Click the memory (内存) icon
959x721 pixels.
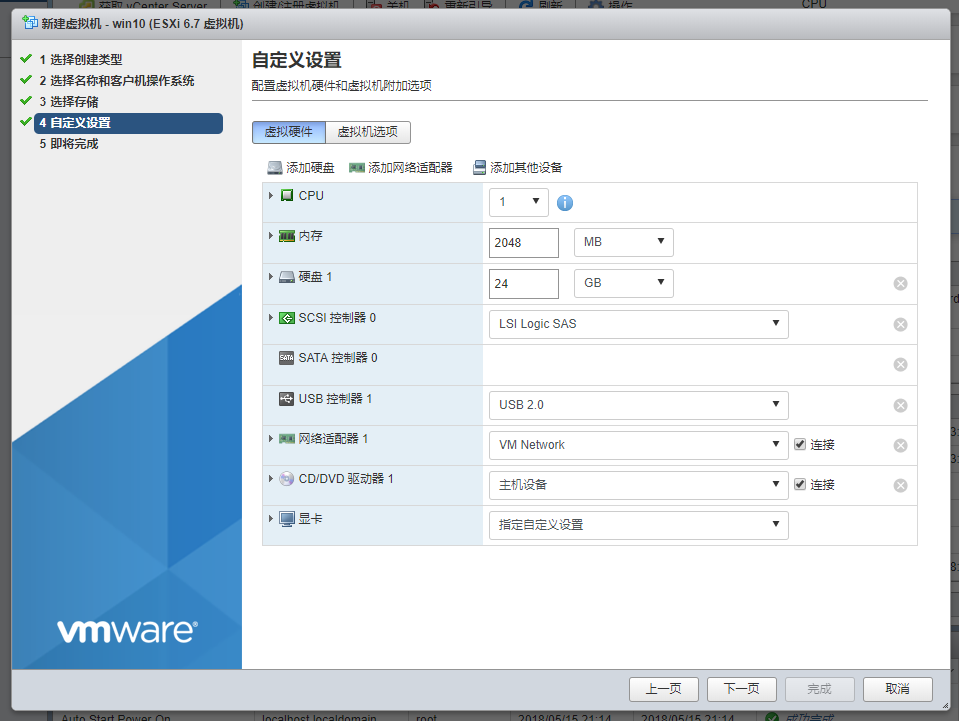click(x=287, y=236)
